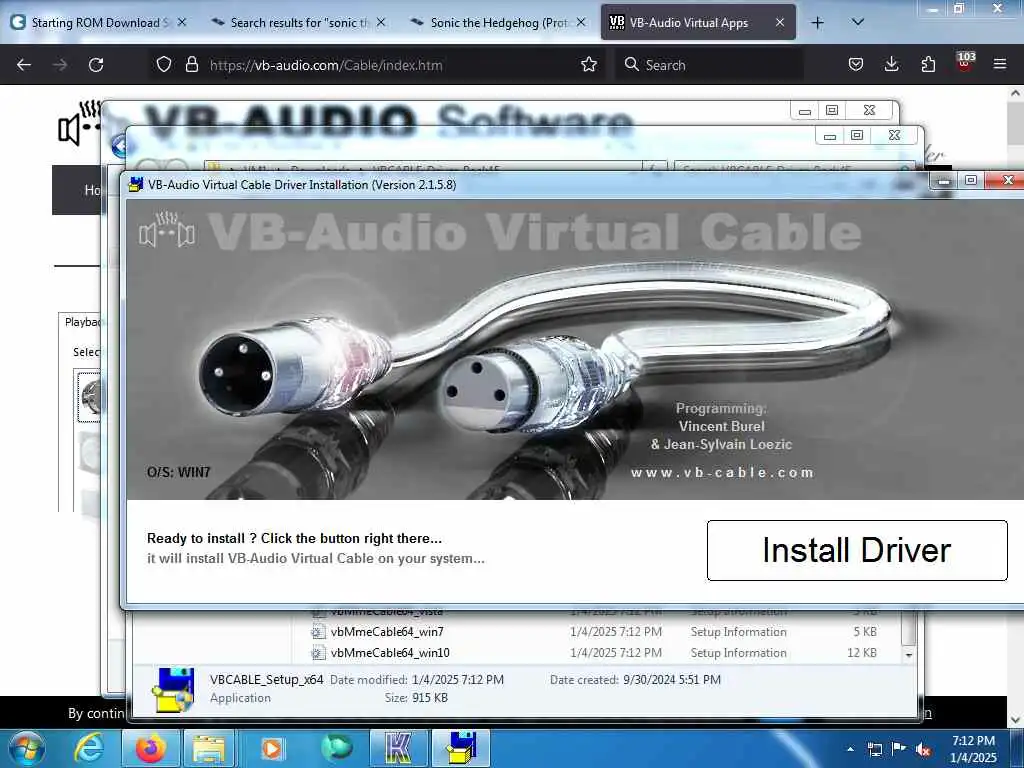
Task: Click the 5 KB size cell for vbMmeCable64_win7
Action: (865, 632)
